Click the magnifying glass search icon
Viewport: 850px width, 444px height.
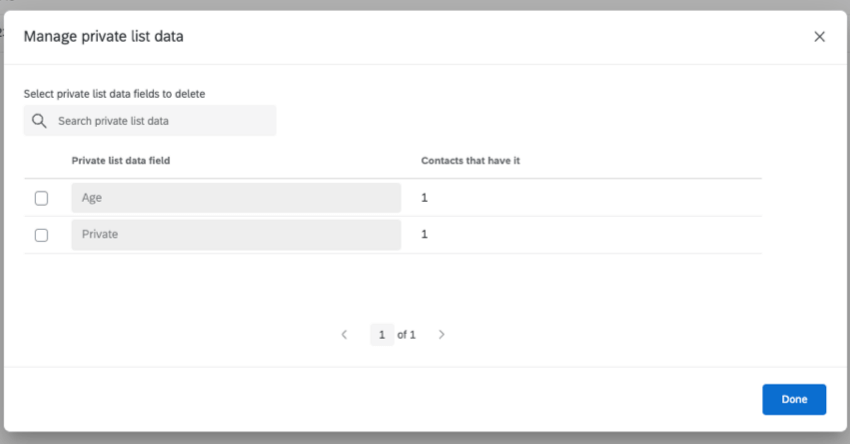(40, 121)
